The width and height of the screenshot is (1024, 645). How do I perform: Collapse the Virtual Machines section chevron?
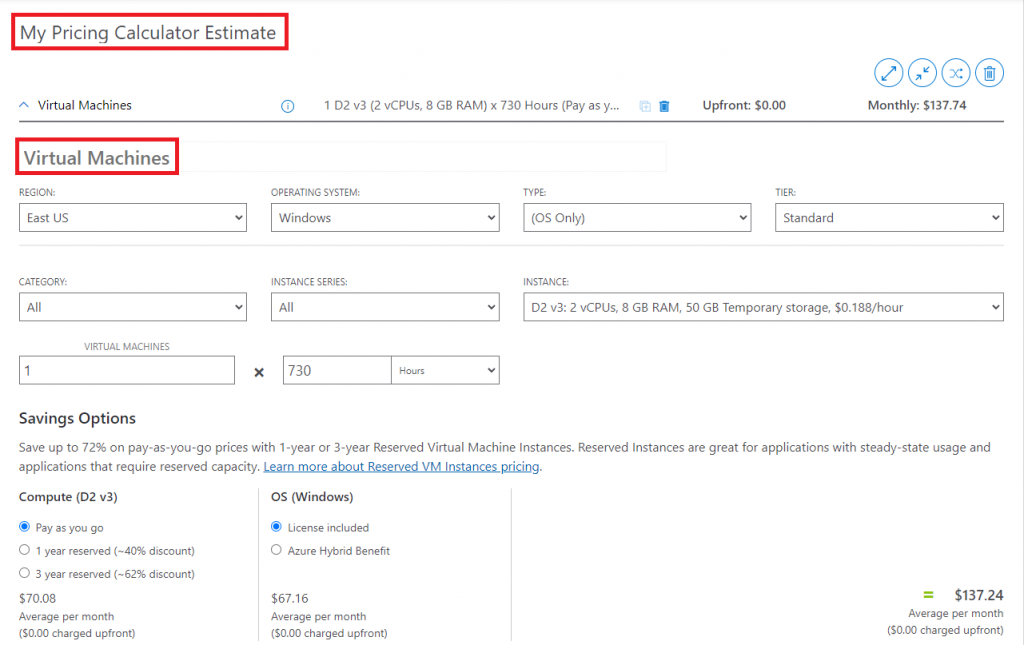click(24, 105)
